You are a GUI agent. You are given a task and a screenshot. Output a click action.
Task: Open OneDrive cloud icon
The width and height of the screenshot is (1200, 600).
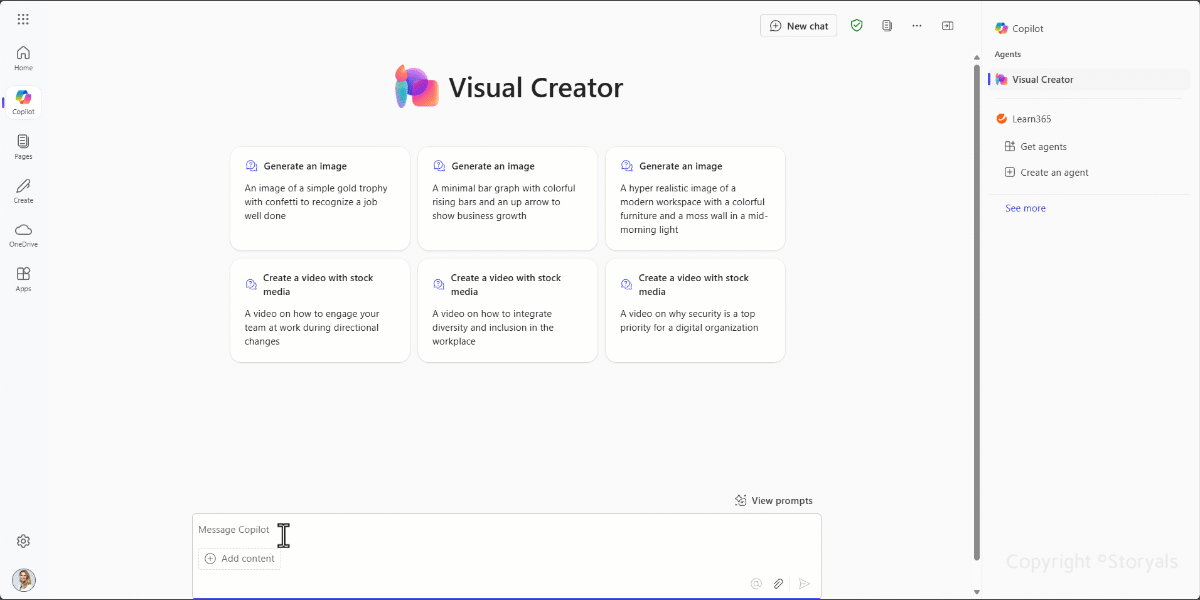[23, 235]
